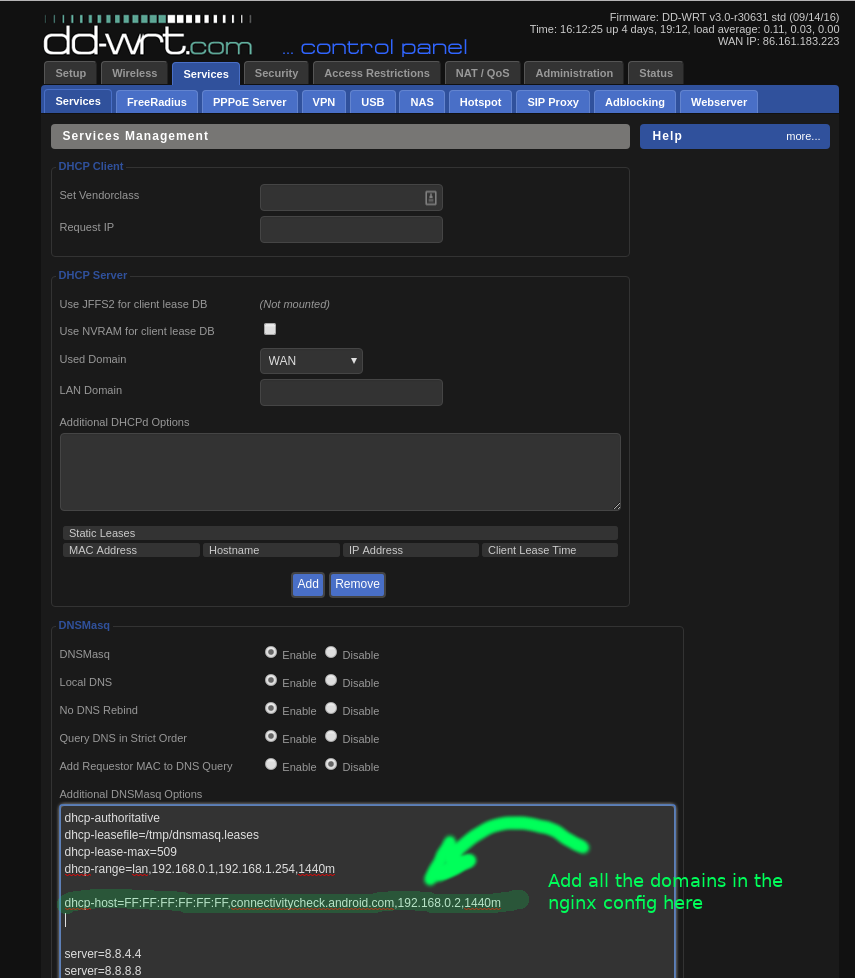This screenshot has width=855, height=978.
Task: Click the WAN IP address text
Action: (x=778, y=41)
